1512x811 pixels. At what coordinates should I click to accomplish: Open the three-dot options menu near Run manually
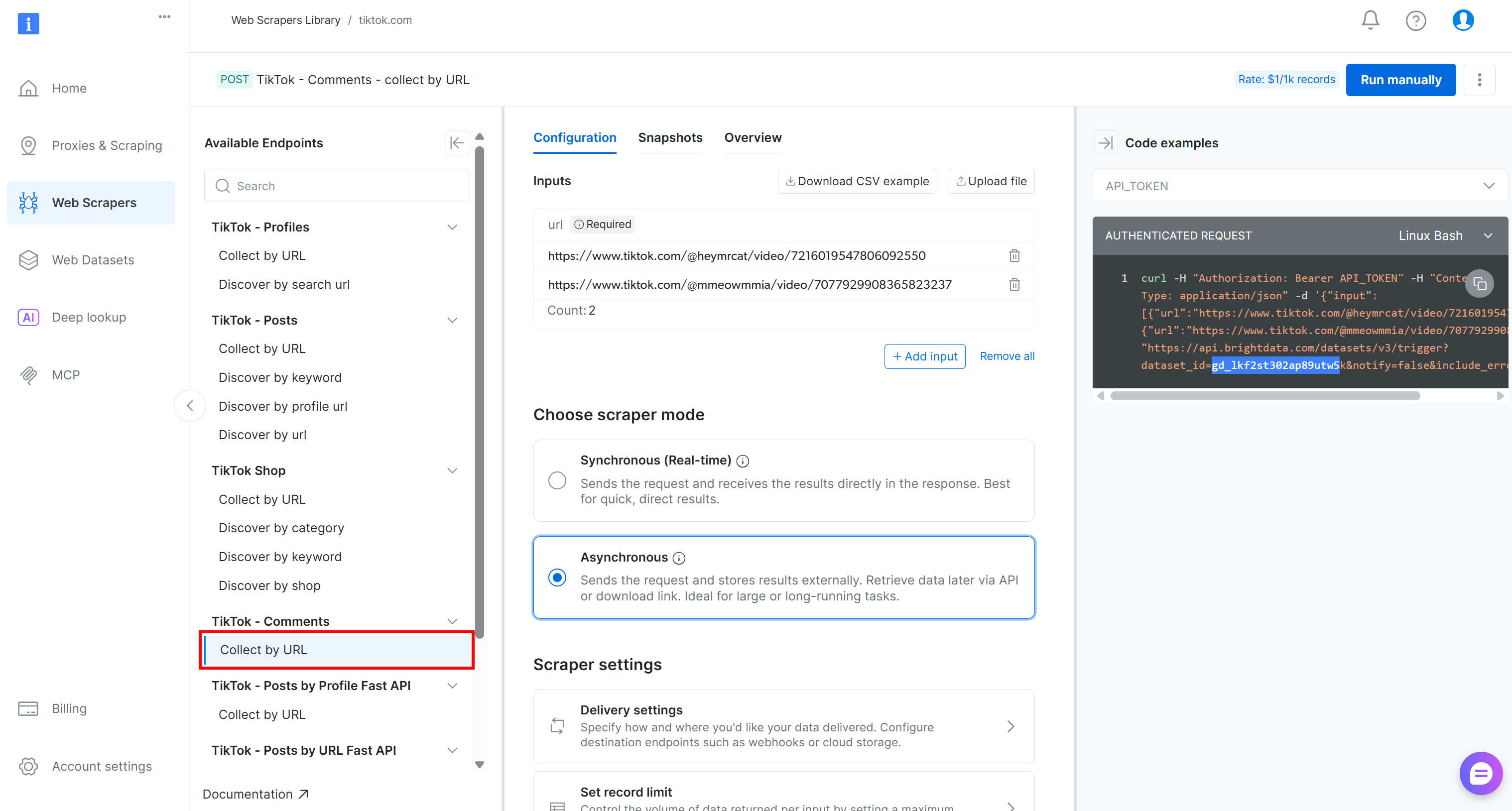coord(1480,79)
